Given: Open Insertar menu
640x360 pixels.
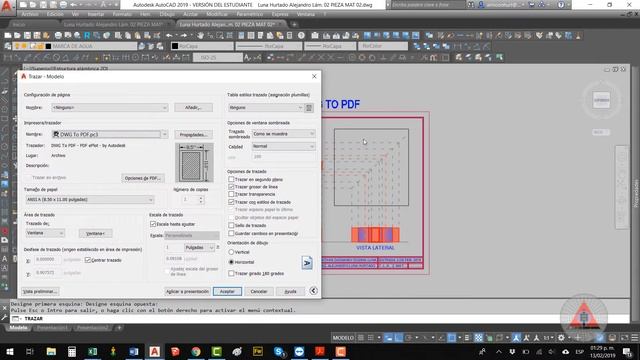Looking at the screenshot, I should [x=96, y=14].
